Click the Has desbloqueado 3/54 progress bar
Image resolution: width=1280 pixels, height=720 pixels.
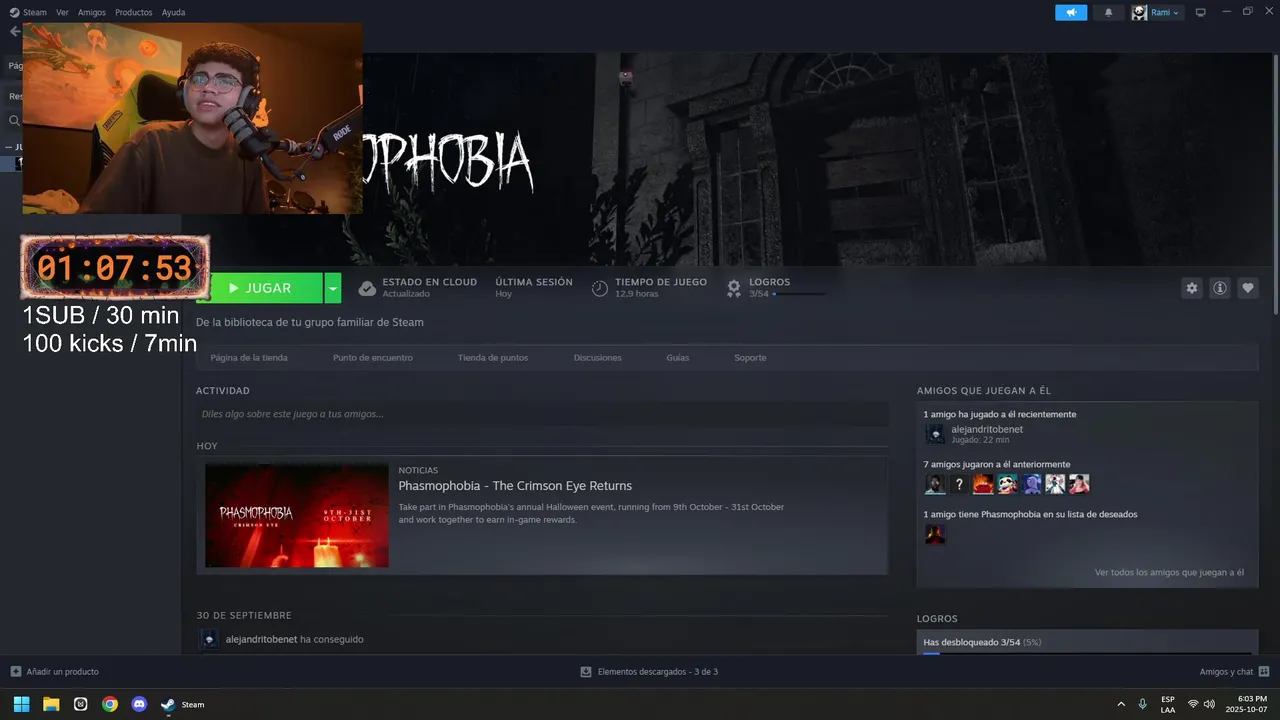[1087, 653]
